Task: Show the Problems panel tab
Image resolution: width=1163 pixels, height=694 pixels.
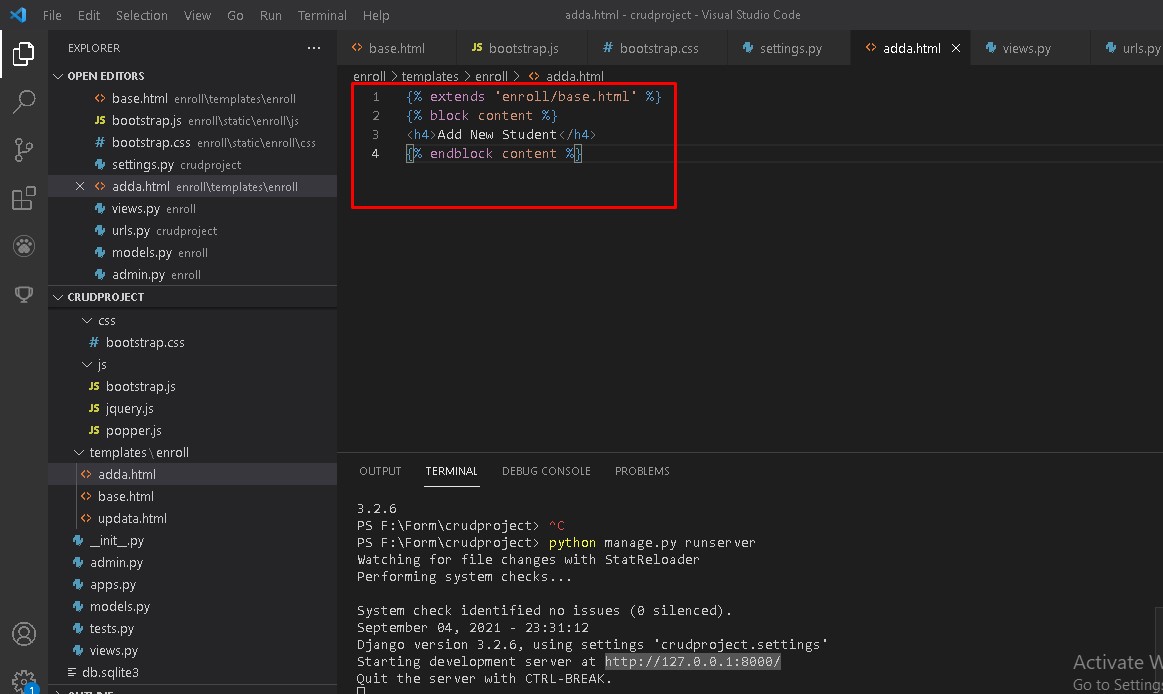Action: [x=642, y=472]
